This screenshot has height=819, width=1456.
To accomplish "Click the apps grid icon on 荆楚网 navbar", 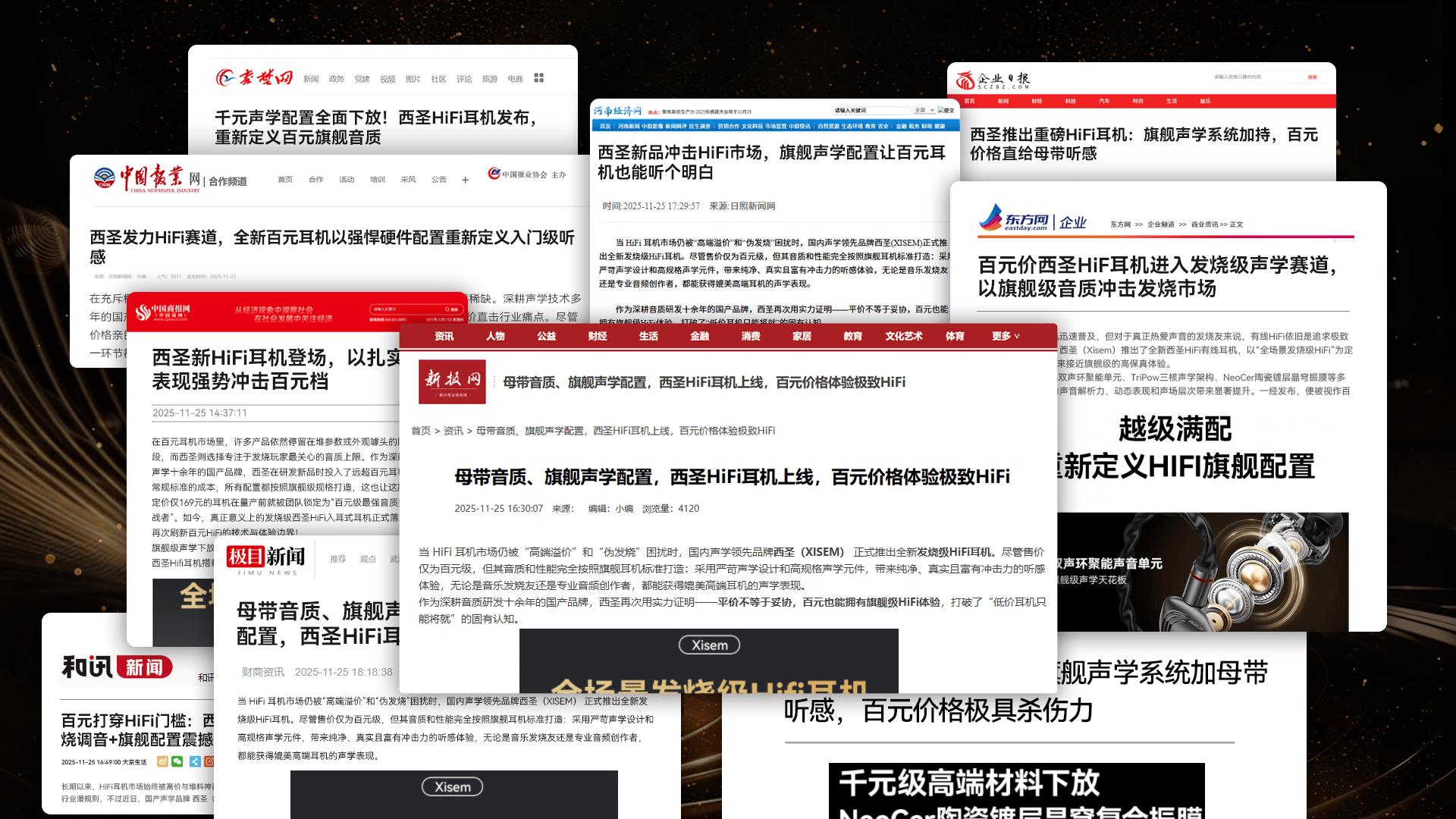I will [538, 77].
